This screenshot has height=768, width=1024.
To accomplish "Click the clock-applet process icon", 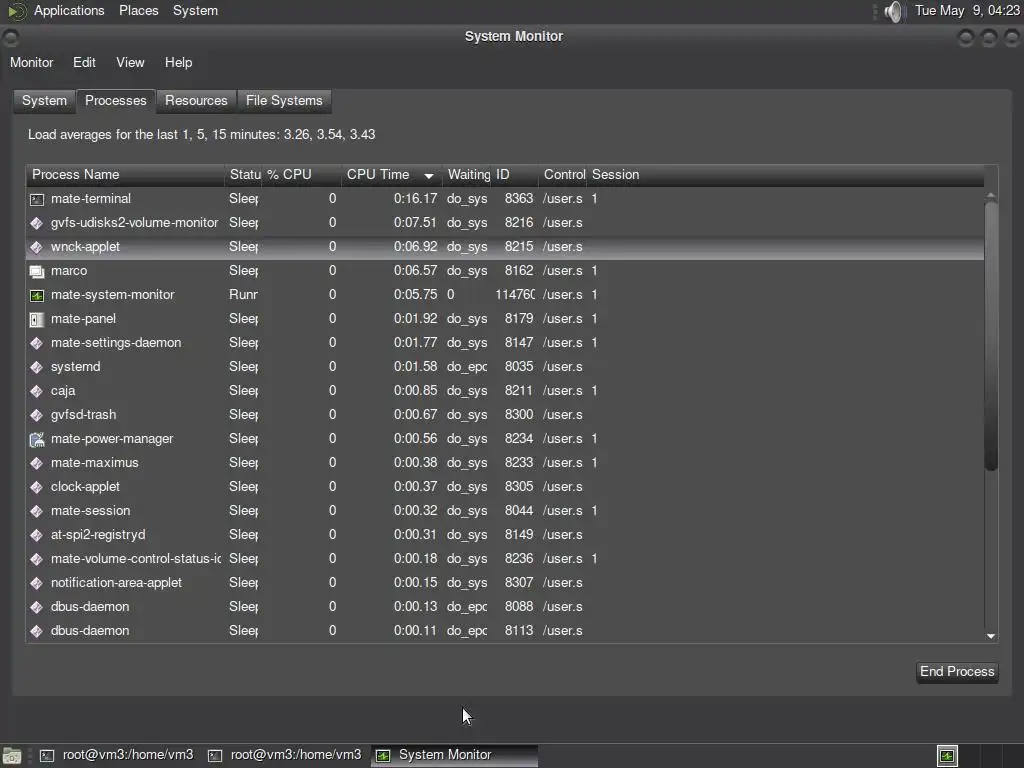I will pos(37,487).
